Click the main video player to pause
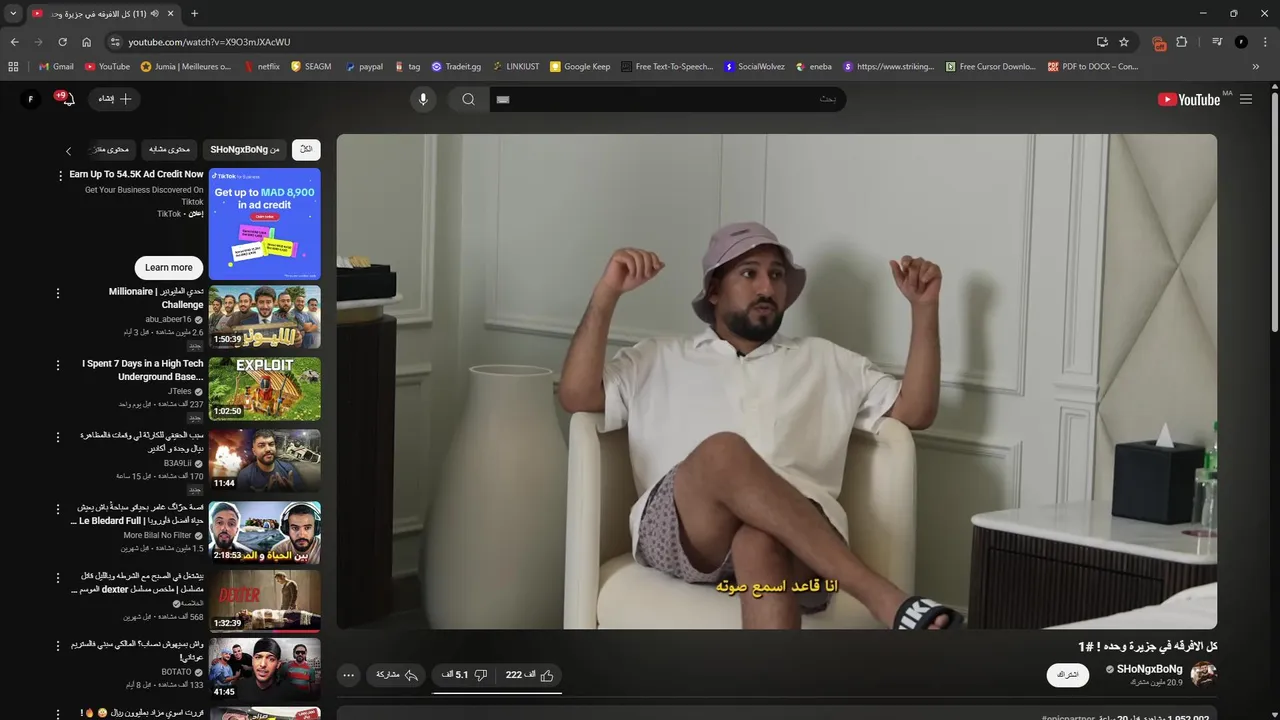The image size is (1280, 720). coord(777,382)
